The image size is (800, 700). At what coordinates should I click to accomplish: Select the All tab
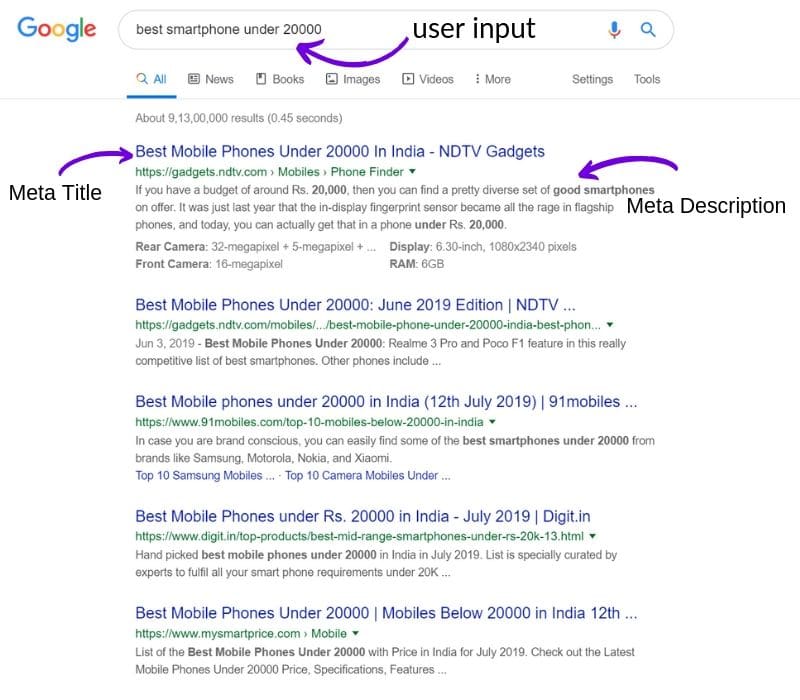(152, 79)
